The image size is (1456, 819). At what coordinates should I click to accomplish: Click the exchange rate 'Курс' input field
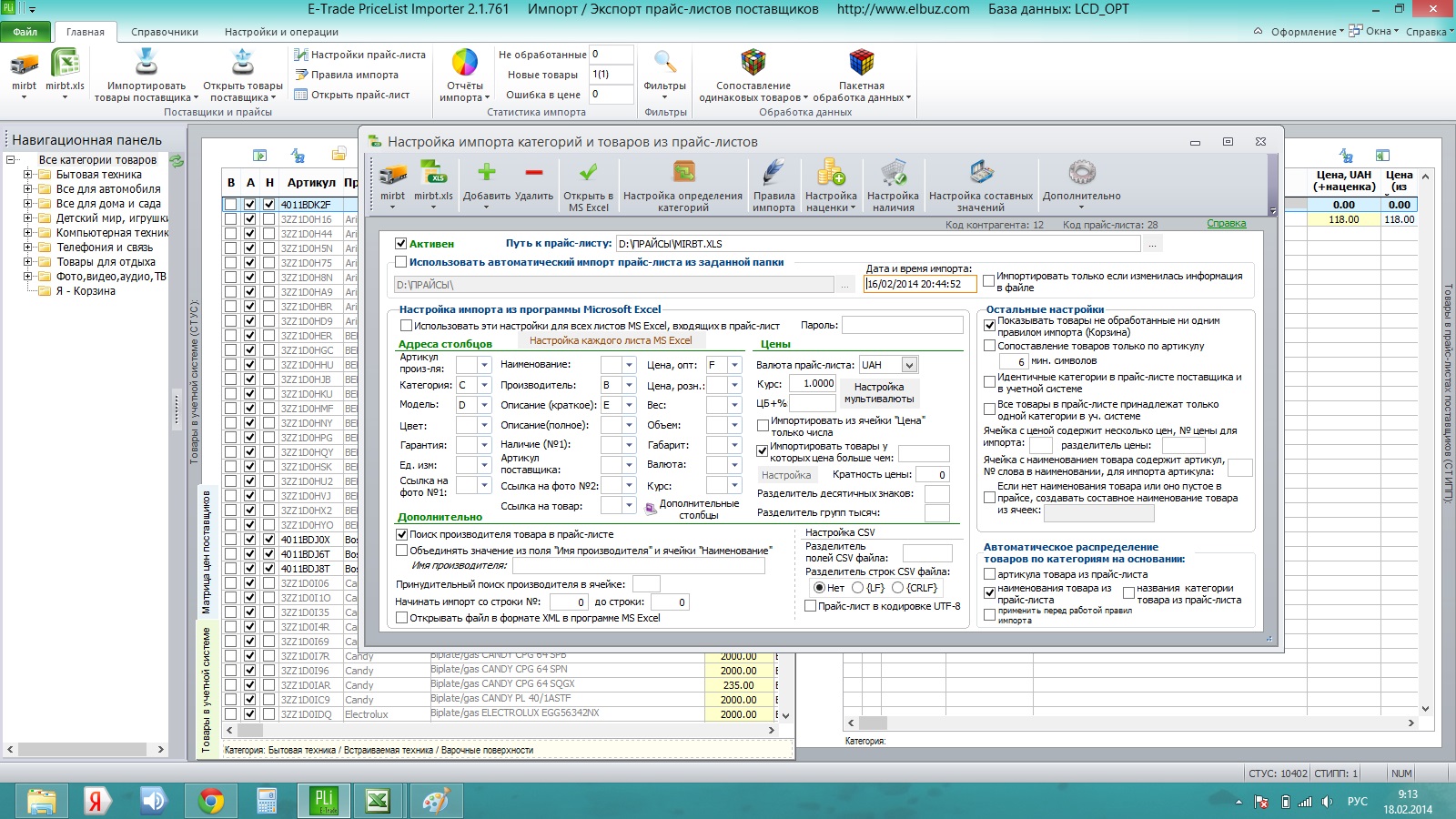coord(813,384)
